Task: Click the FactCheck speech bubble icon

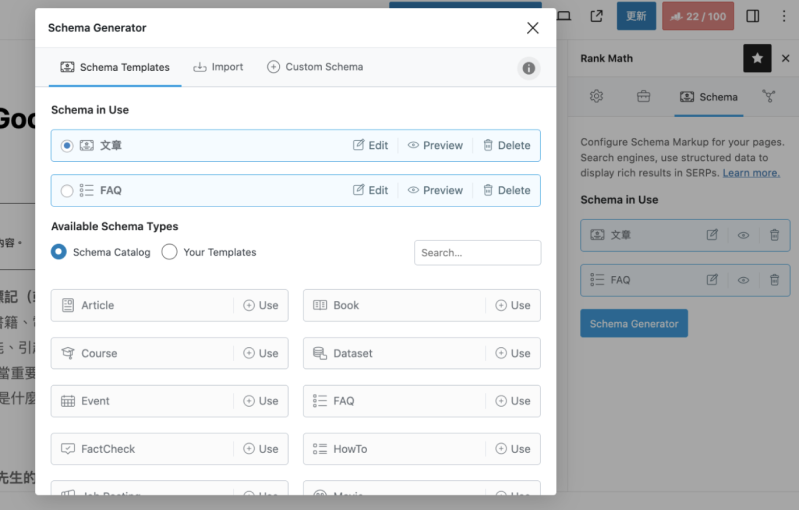Action: point(68,449)
